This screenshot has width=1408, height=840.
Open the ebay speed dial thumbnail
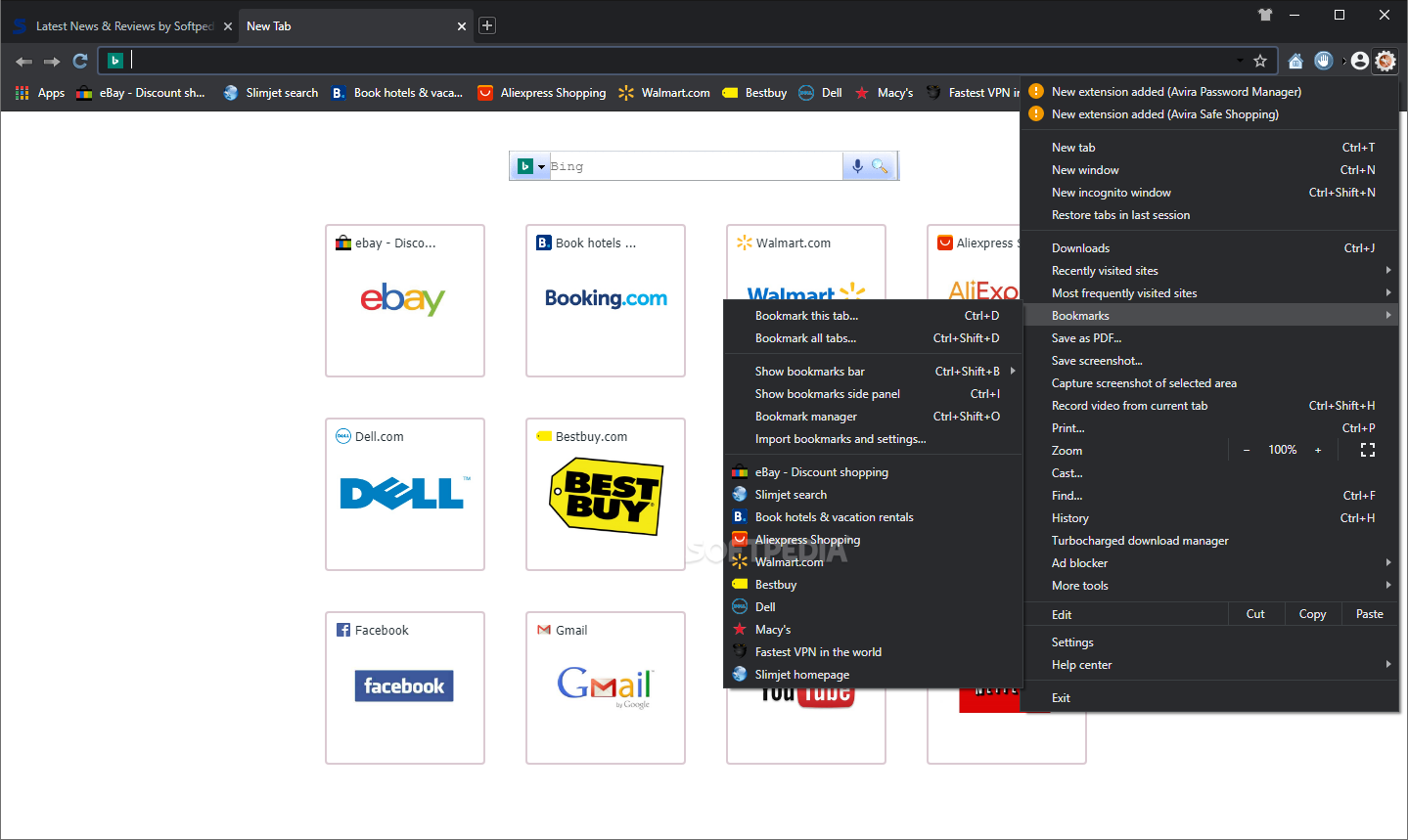405,300
